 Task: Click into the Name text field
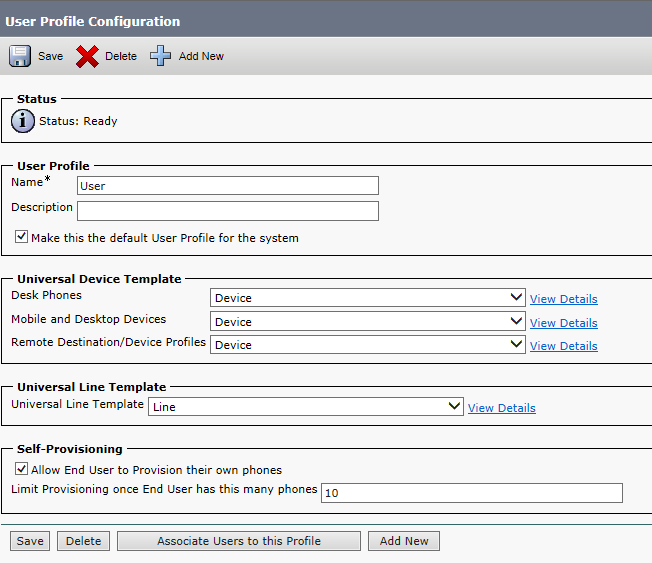click(x=228, y=185)
